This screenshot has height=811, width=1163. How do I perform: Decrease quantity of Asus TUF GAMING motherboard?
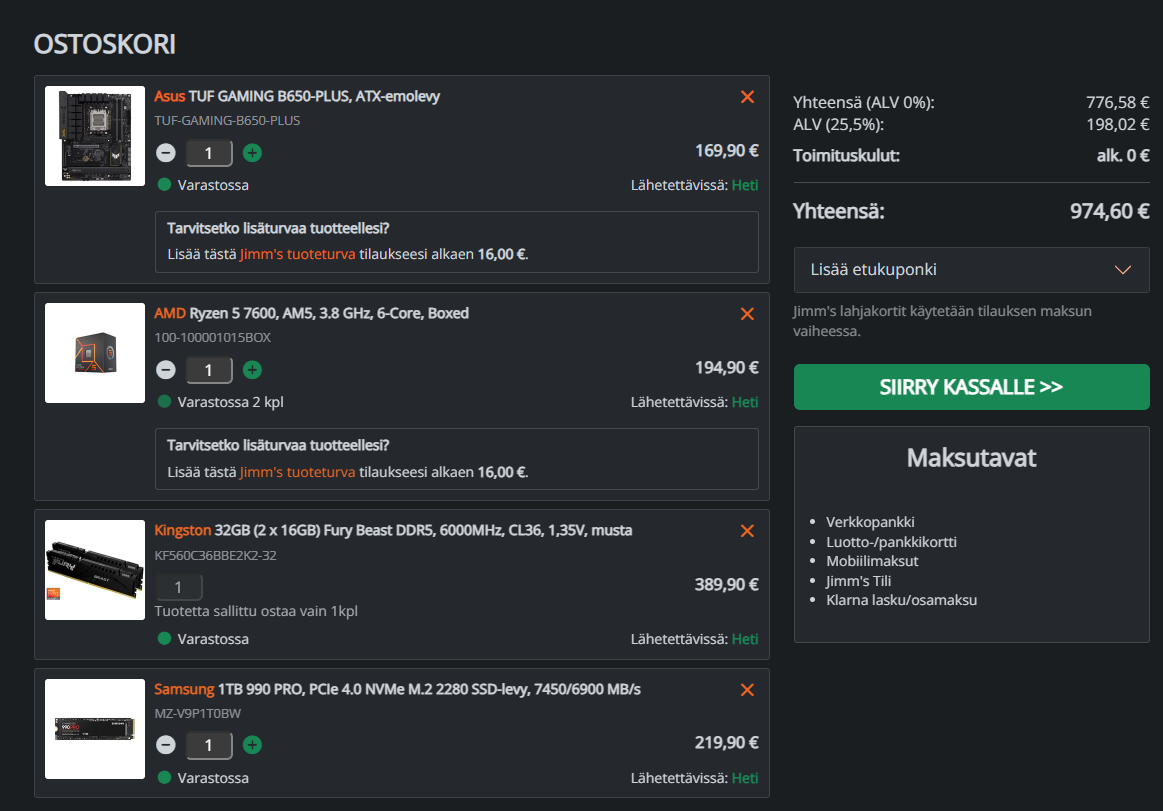(166, 153)
